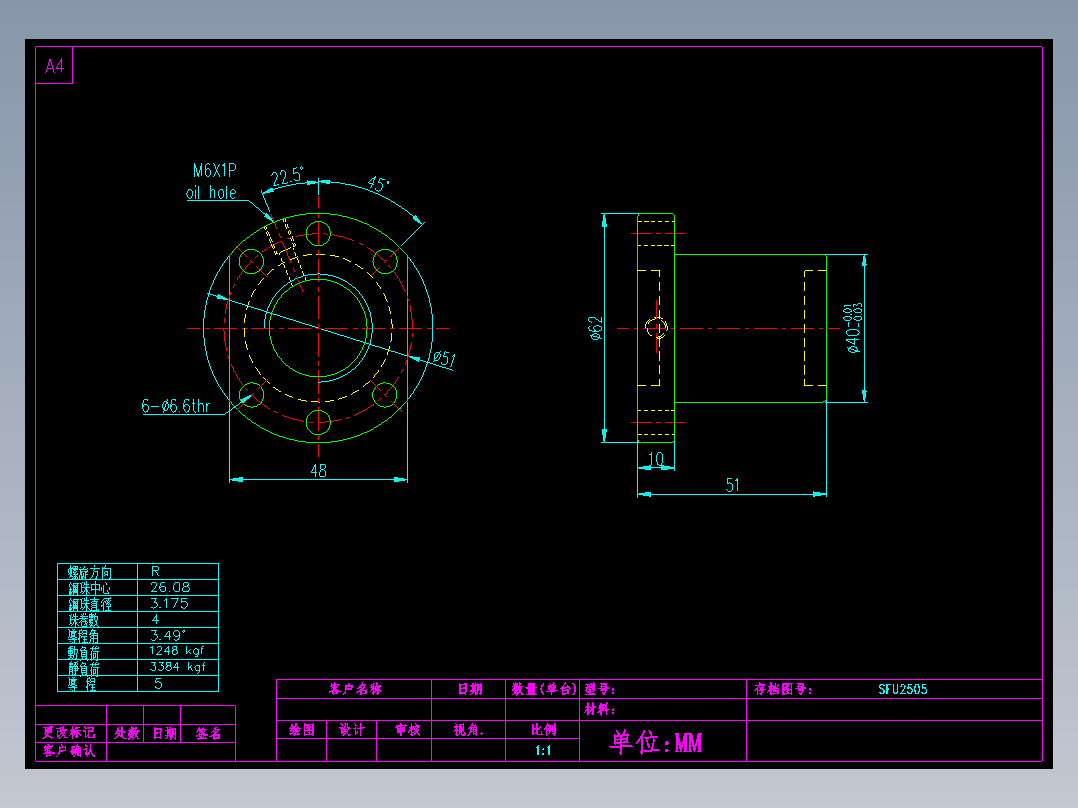Select the 10 flange thickness dimension
Image resolution: width=1078 pixels, height=808 pixels.
[656, 458]
